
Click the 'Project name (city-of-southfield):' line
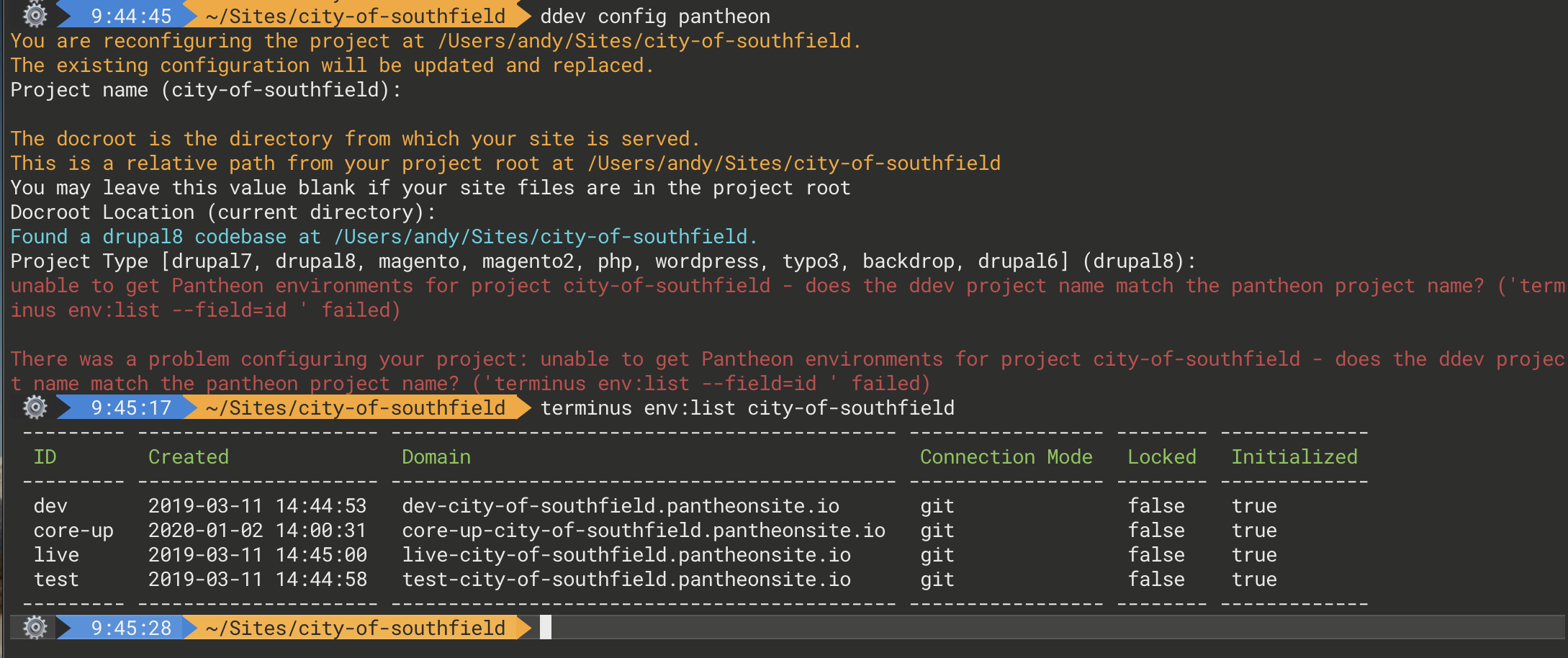click(x=206, y=90)
